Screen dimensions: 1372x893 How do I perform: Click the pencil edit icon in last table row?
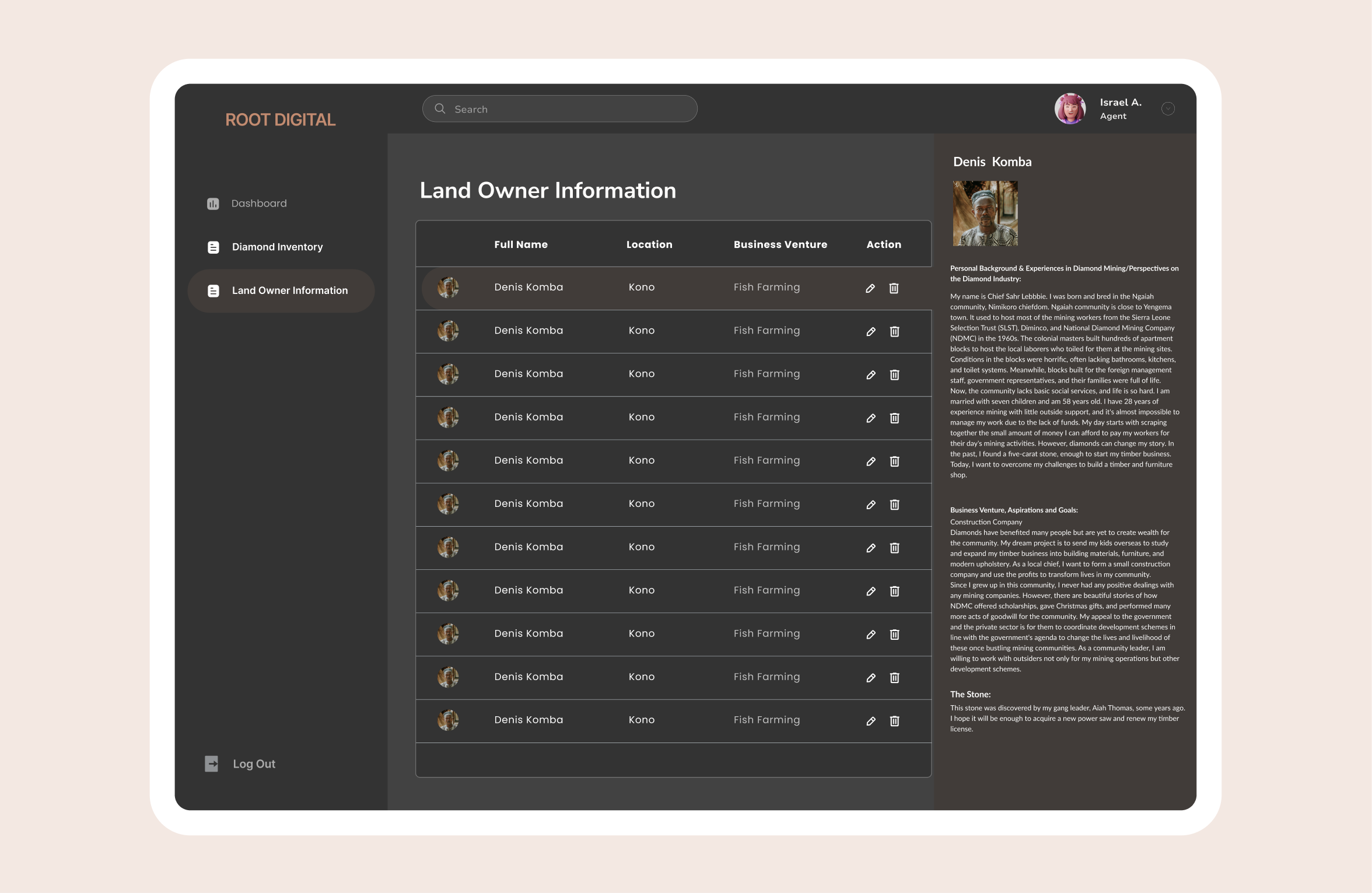click(871, 721)
